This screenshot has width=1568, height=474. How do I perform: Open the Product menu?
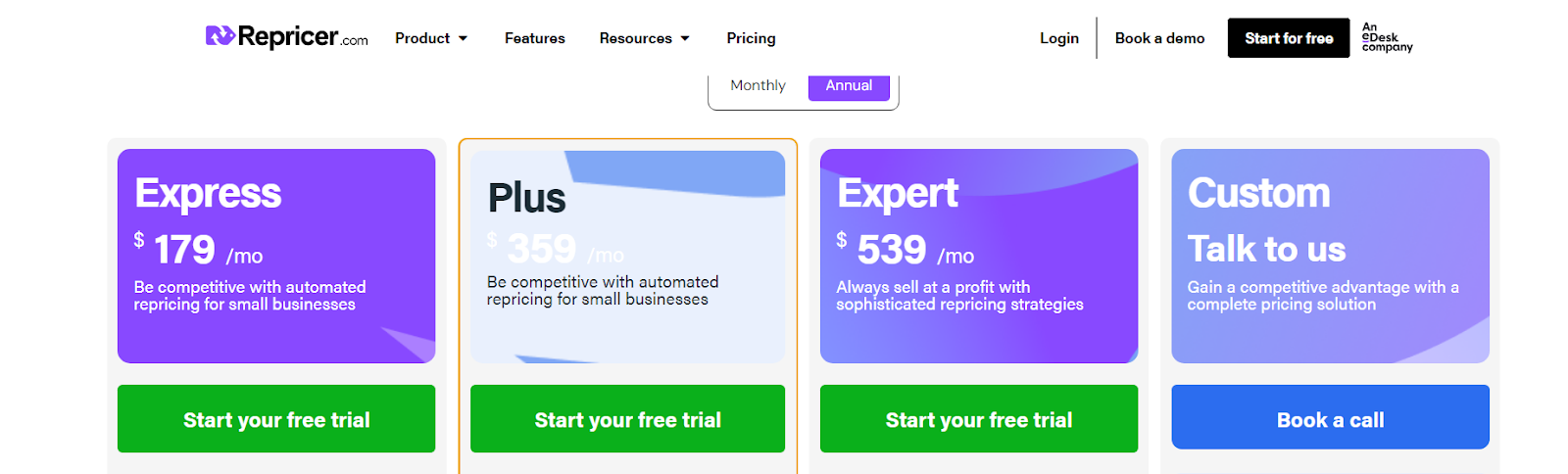[x=422, y=38]
